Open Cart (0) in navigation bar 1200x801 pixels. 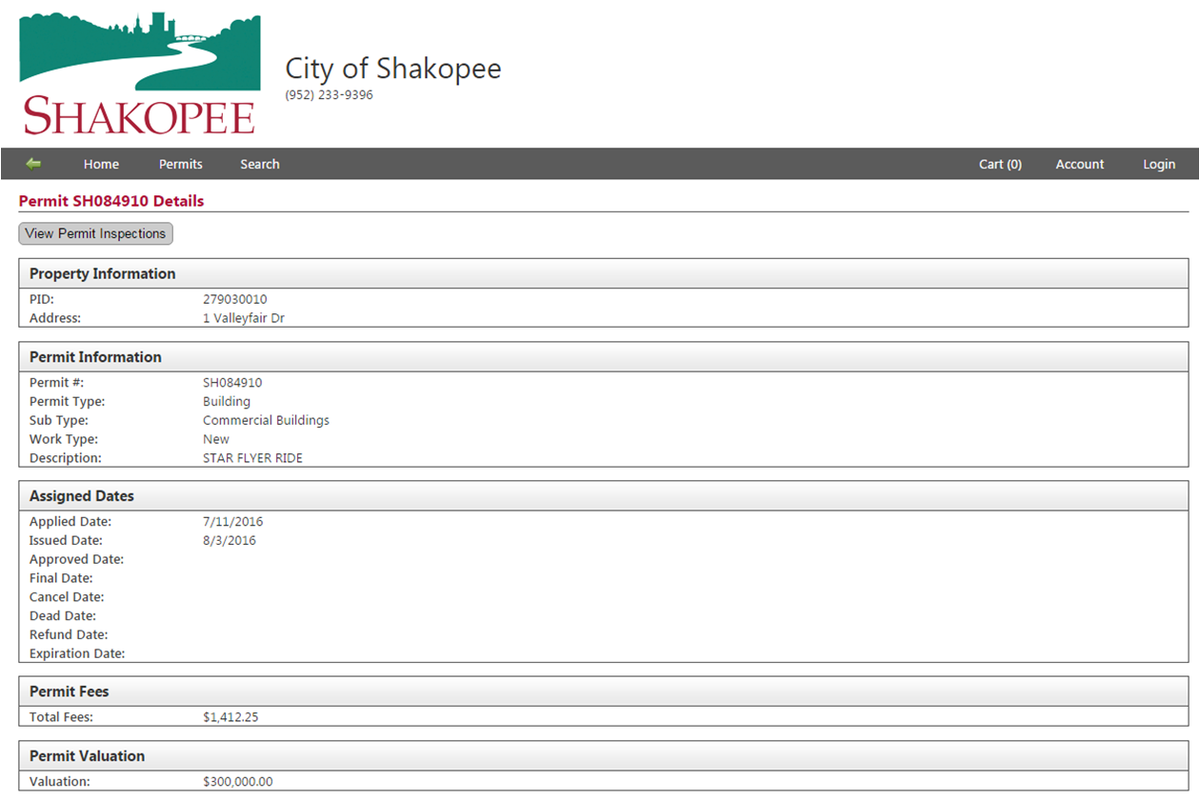(1000, 164)
